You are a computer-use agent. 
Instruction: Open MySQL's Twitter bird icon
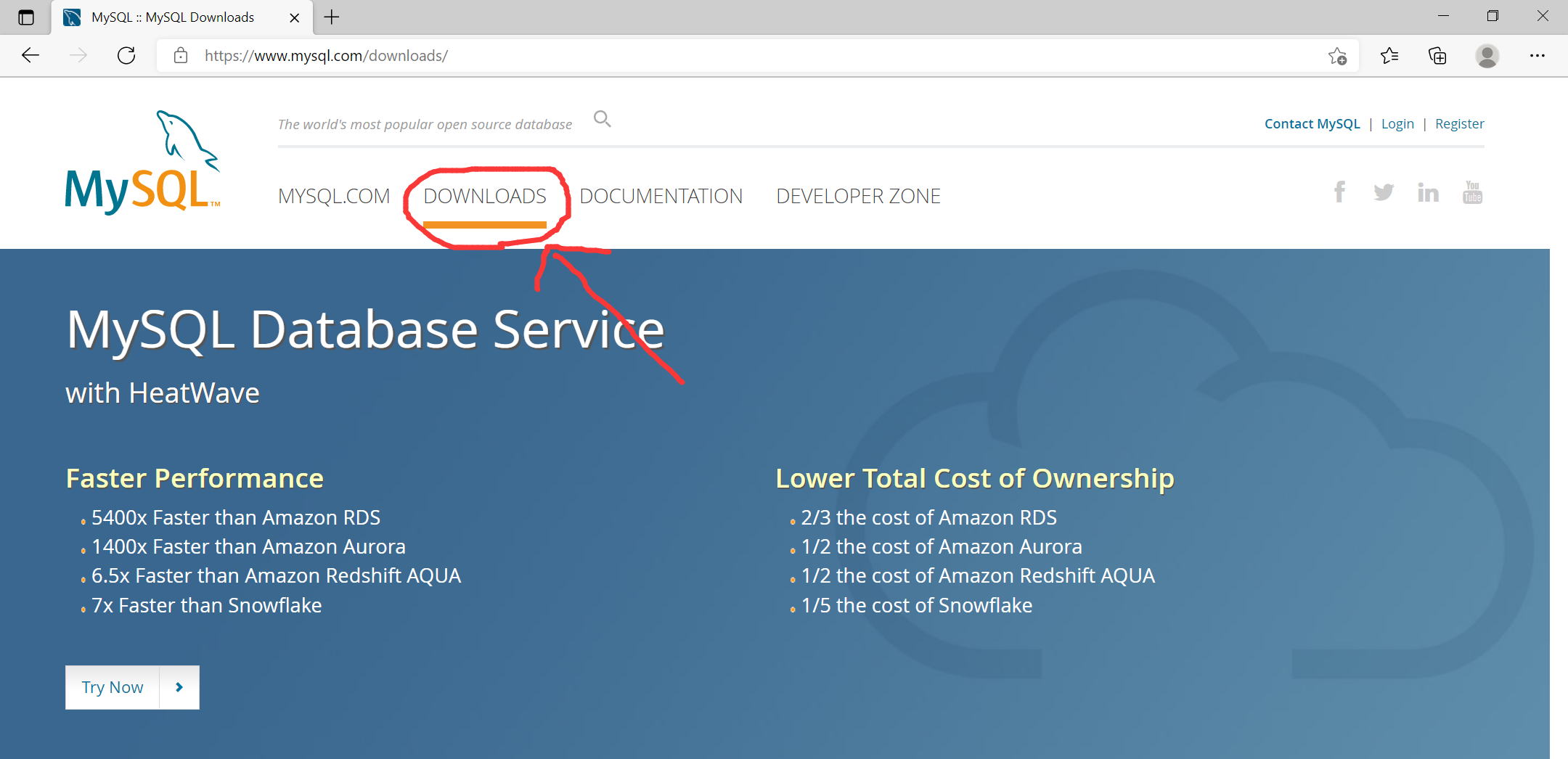(x=1384, y=192)
